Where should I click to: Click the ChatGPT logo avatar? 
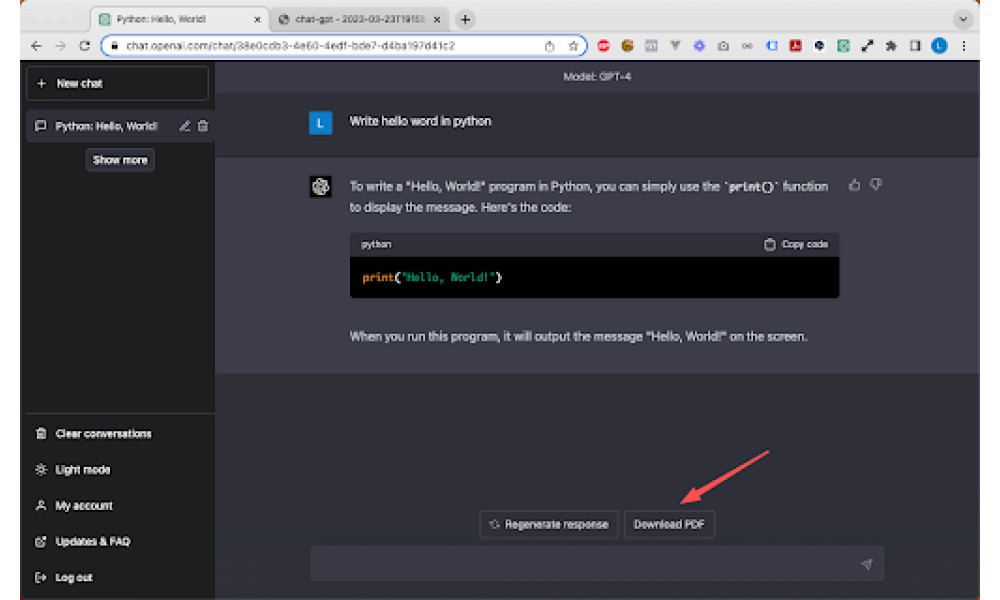tap(320, 187)
